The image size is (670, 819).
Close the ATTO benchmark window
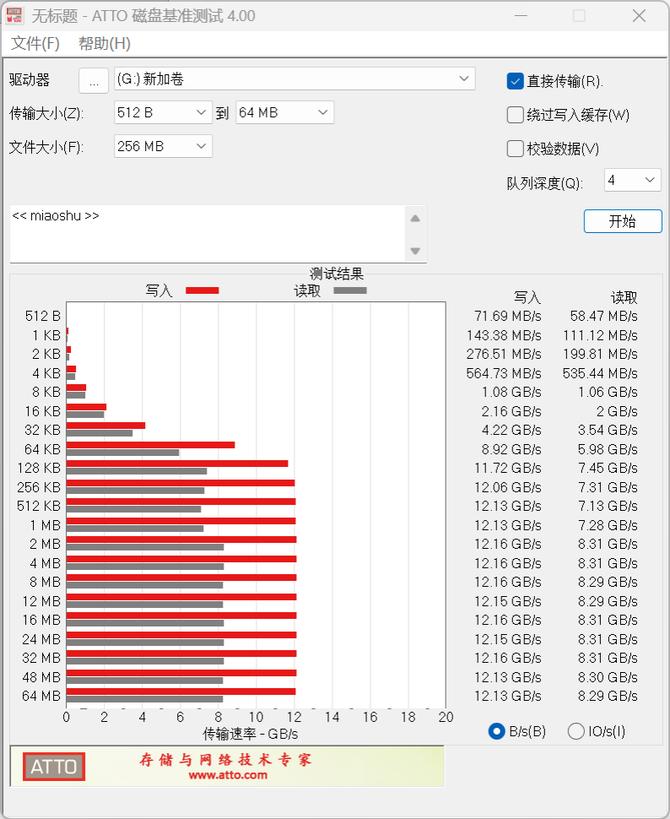pos(639,16)
